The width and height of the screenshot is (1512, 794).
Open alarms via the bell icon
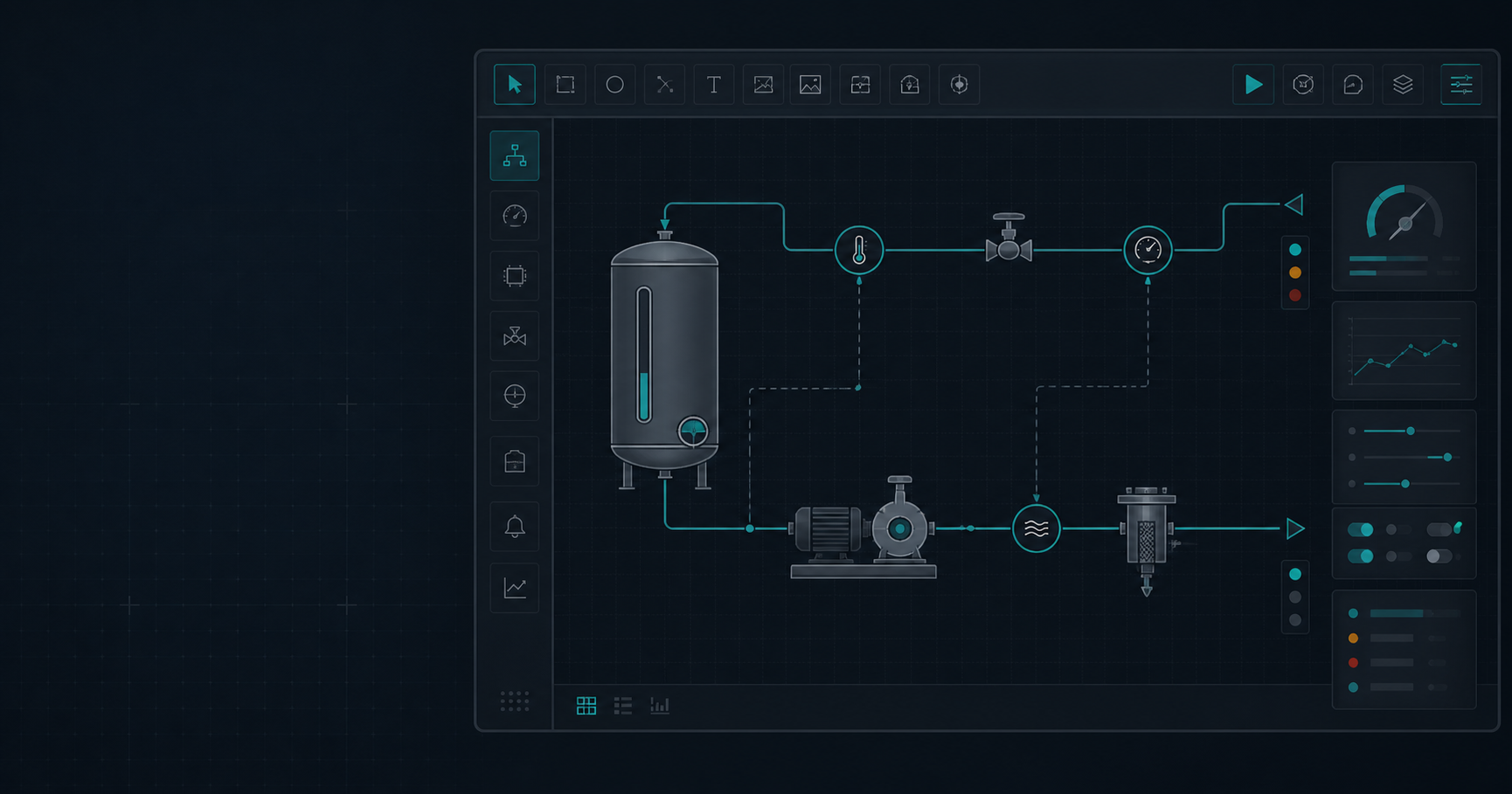[515, 527]
